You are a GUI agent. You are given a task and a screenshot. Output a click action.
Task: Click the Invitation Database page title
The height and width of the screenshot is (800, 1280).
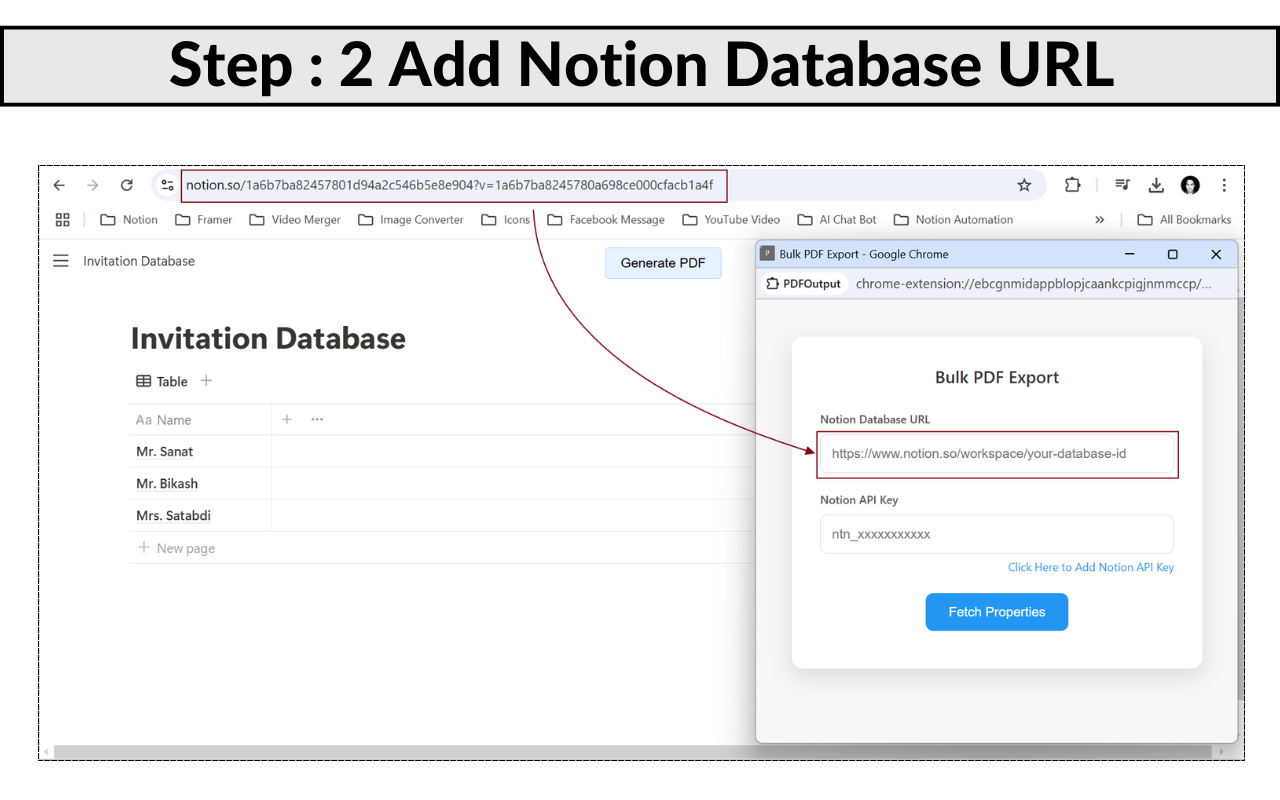click(268, 338)
